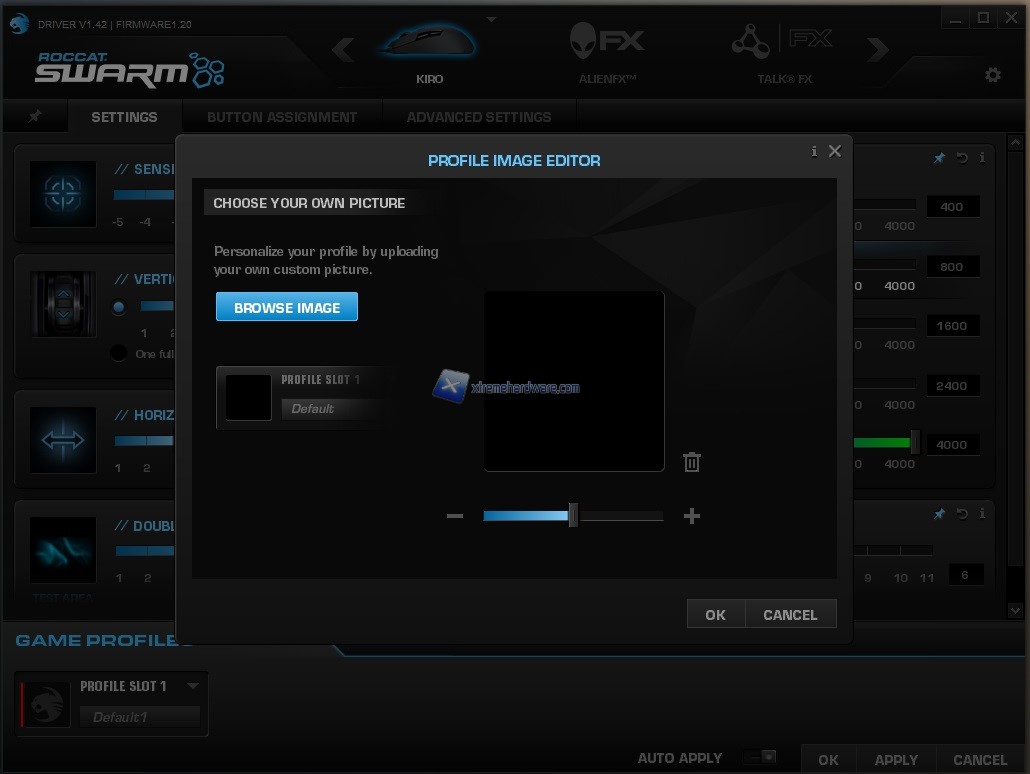Click the Profile Slot 1 thumbnail in dialog
1030x774 pixels.
coord(248,397)
